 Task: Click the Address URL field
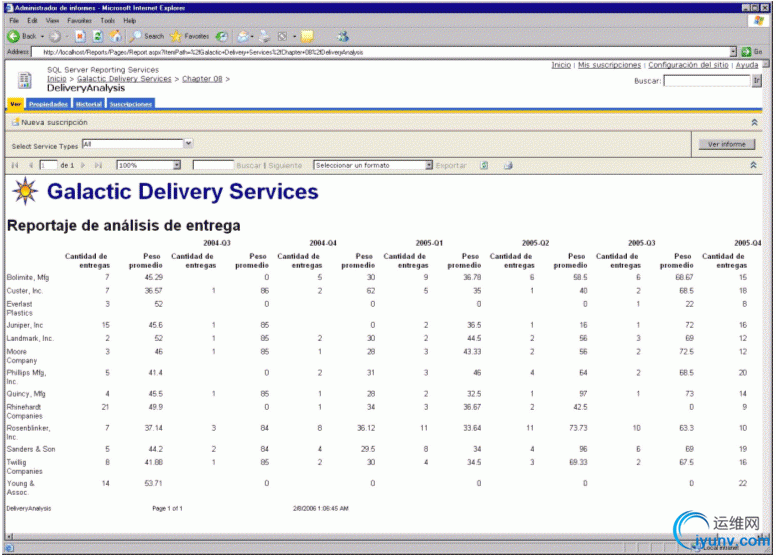click(x=381, y=51)
